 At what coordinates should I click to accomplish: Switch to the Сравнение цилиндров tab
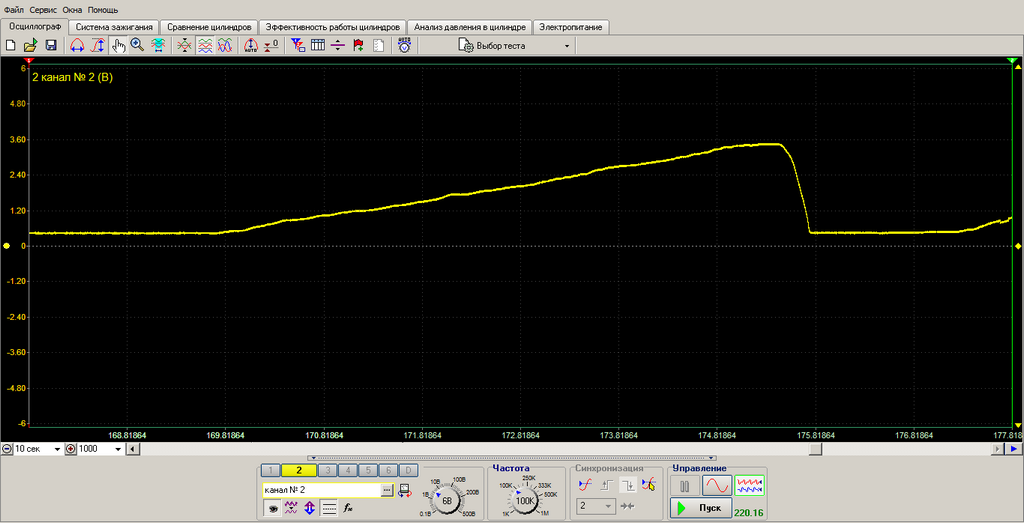pyautogui.click(x=209, y=27)
